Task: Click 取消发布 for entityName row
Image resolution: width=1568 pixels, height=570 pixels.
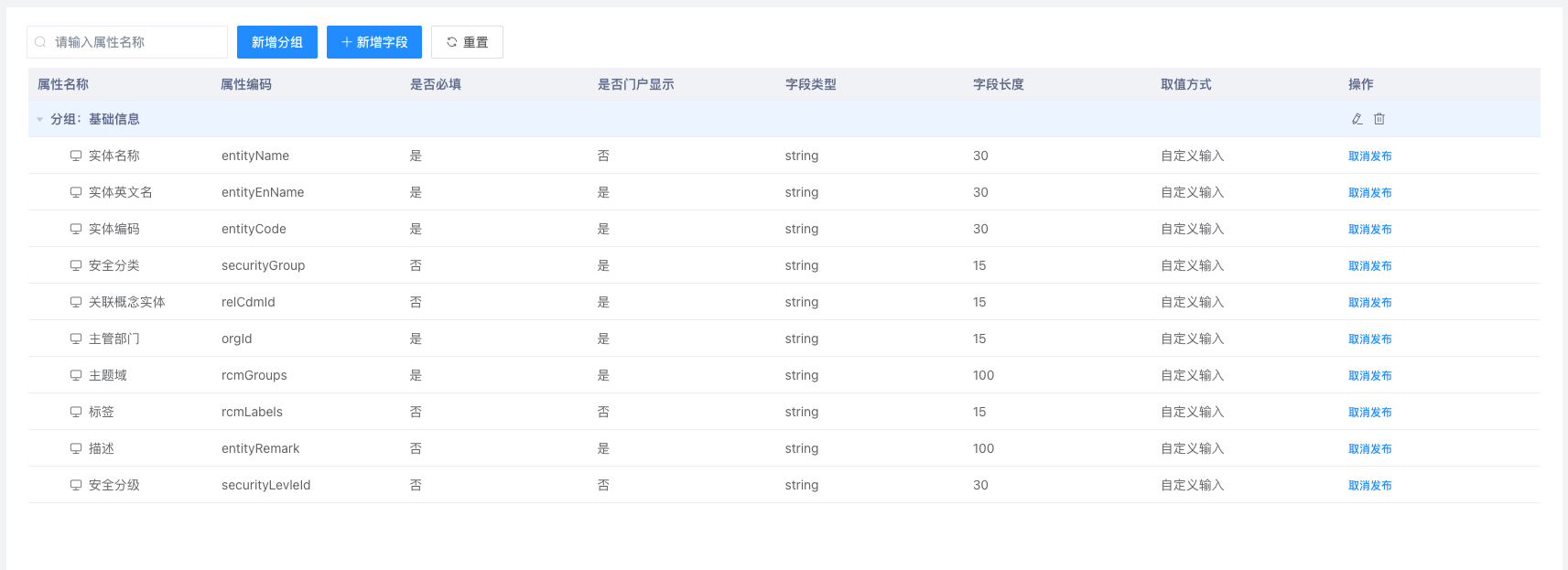Action: click(x=1369, y=156)
